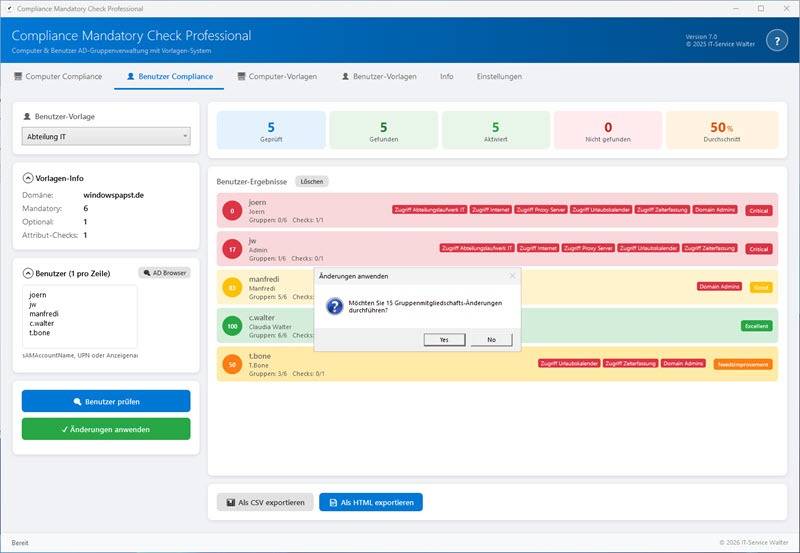Close the Änderungen anwenden dialog with X

[x=512, y=275]
